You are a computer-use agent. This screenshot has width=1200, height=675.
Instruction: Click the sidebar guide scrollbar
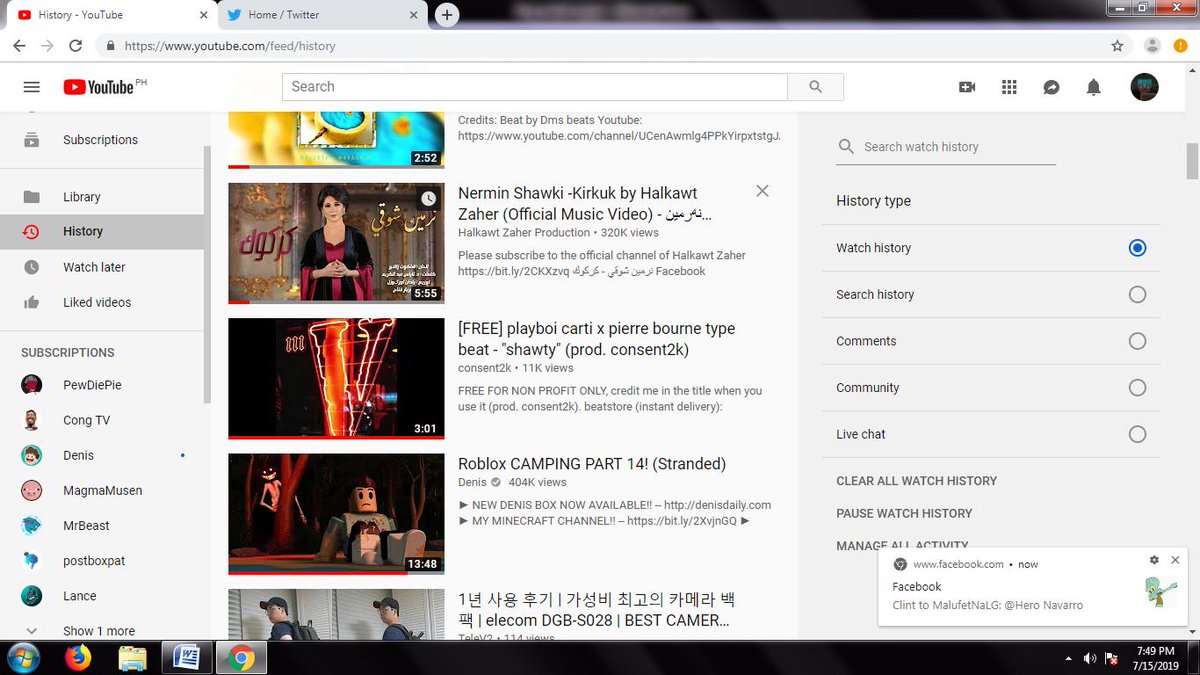coord(208,275)
